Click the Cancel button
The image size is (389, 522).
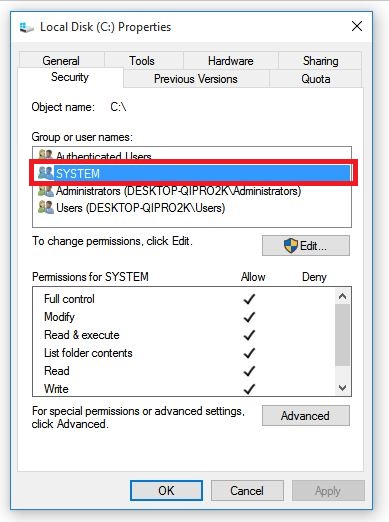(x=247, y=490)
